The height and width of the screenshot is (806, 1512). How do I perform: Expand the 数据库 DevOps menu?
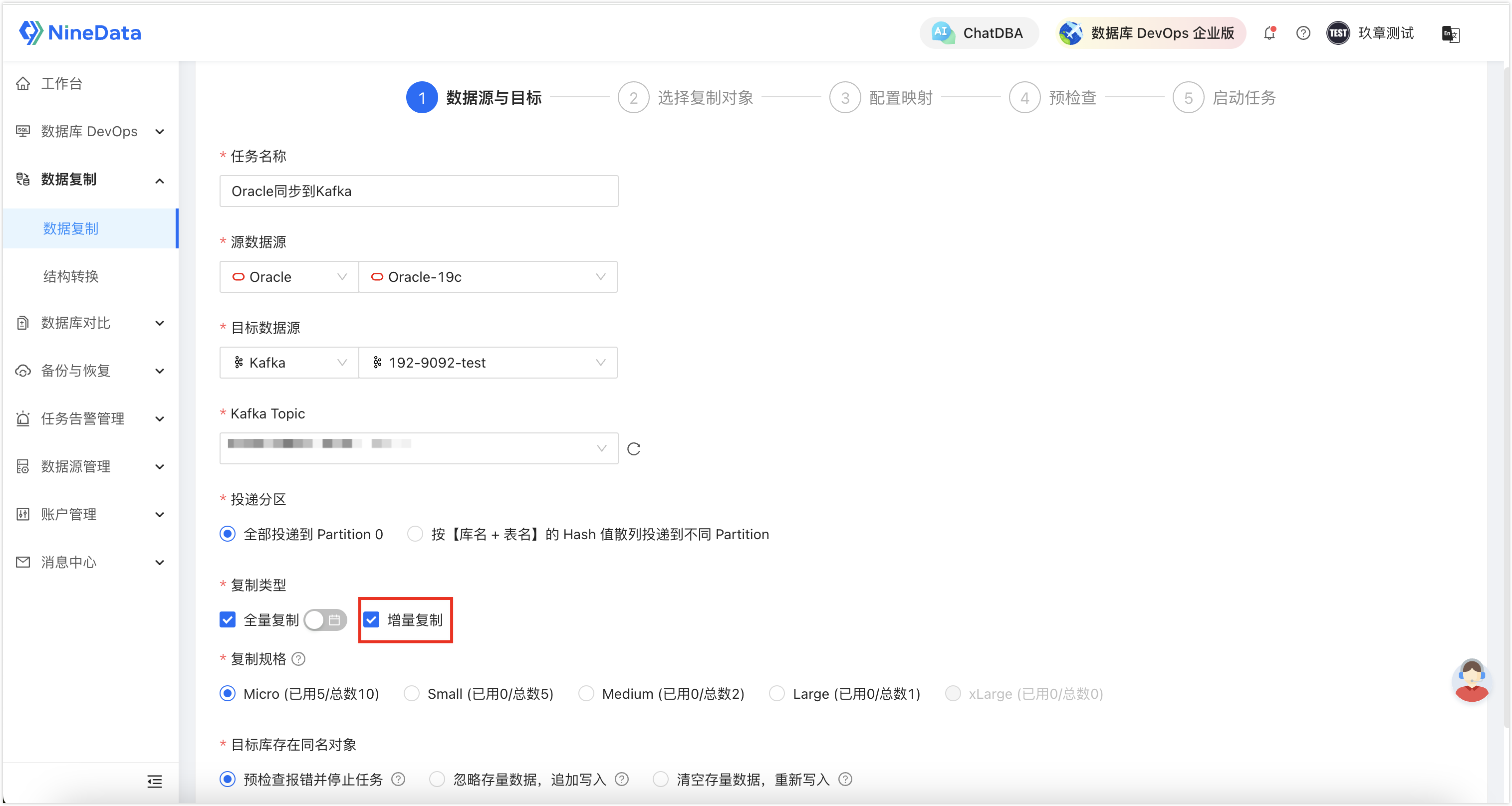coord(160,131)
